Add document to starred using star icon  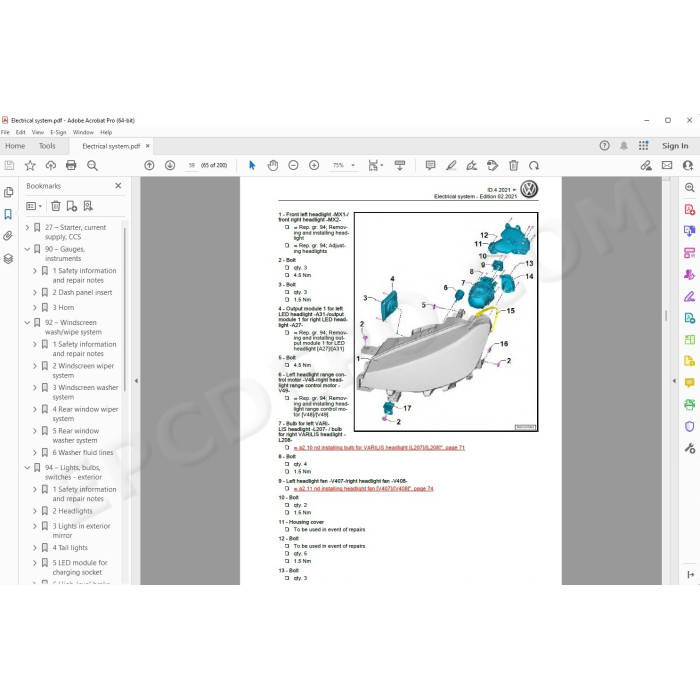[30, 166]
